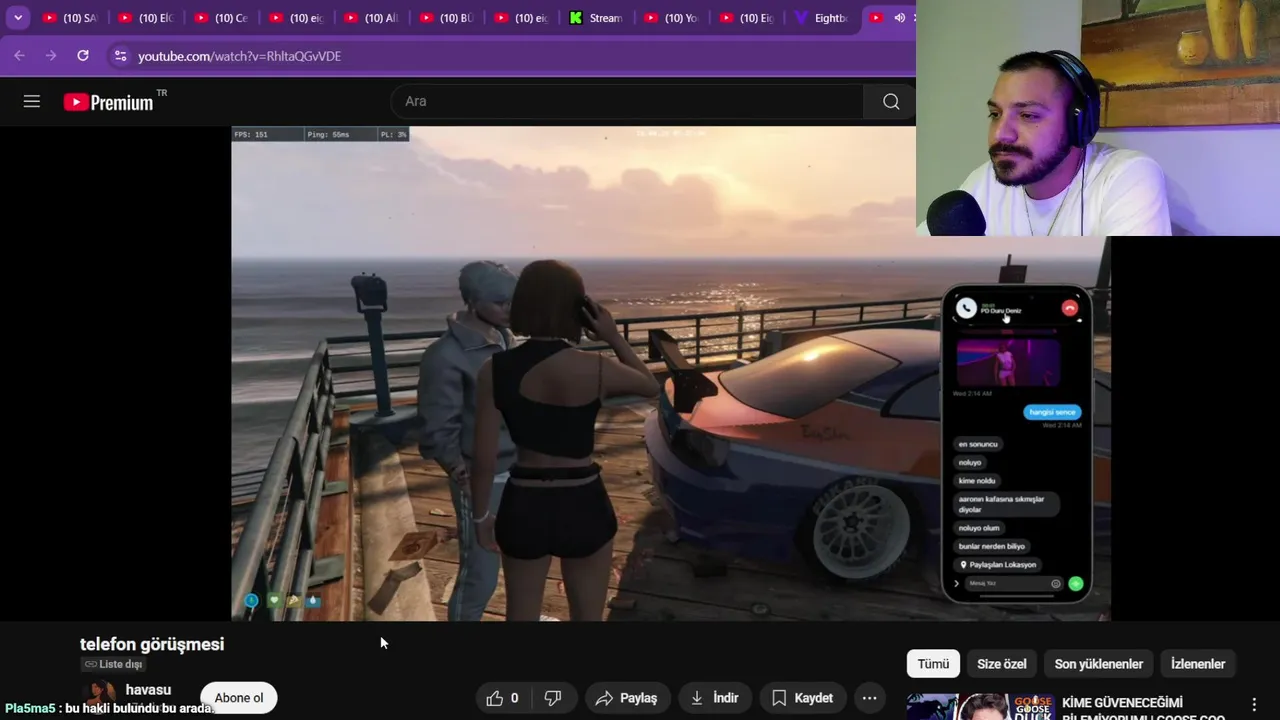
Task: Switch to the '(10) All' tab
Action: click(x=371, y=18)
